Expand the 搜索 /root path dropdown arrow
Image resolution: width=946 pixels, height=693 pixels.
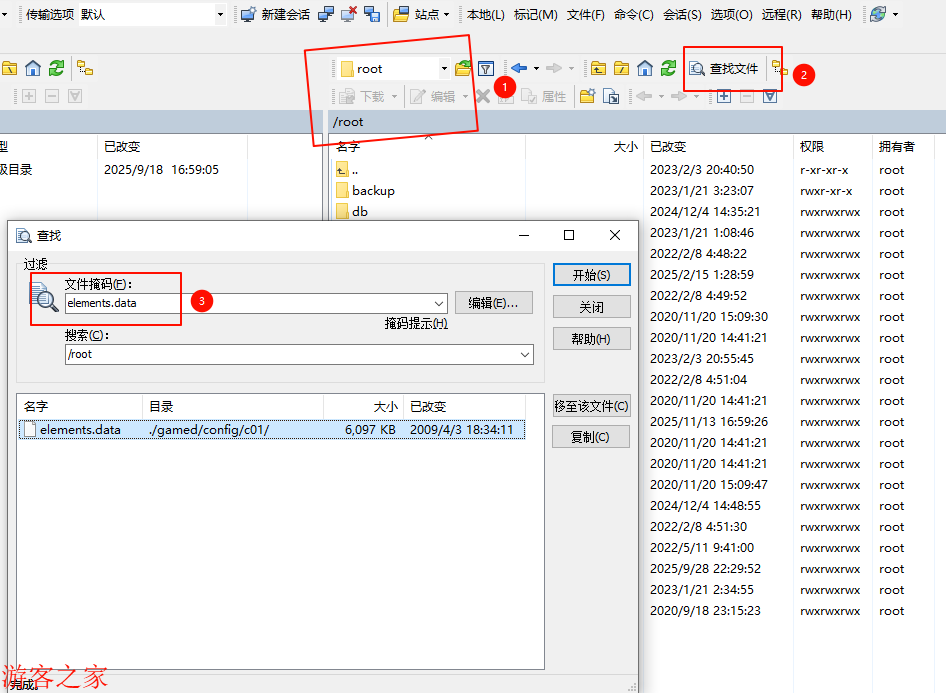click(525, 355)
